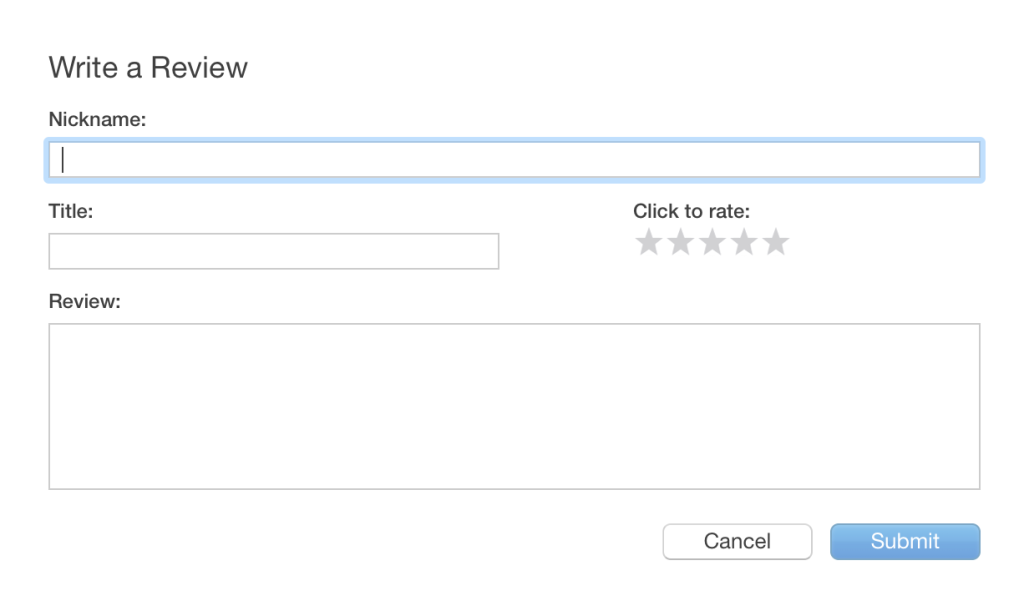Give a five-star rating
The image size is (1024, 596).
point(776,242)
